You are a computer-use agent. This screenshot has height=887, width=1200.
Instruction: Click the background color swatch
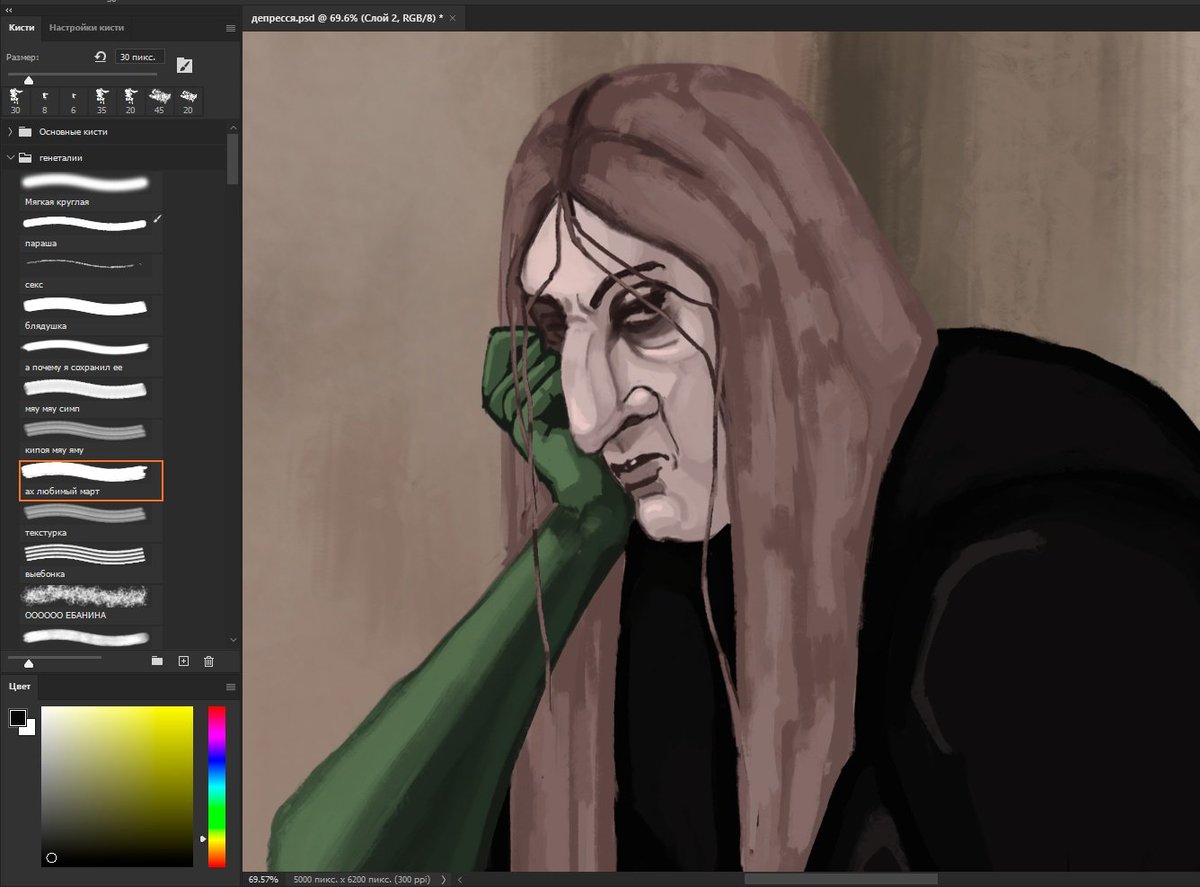pyautogui.click(x=28, y=728)
